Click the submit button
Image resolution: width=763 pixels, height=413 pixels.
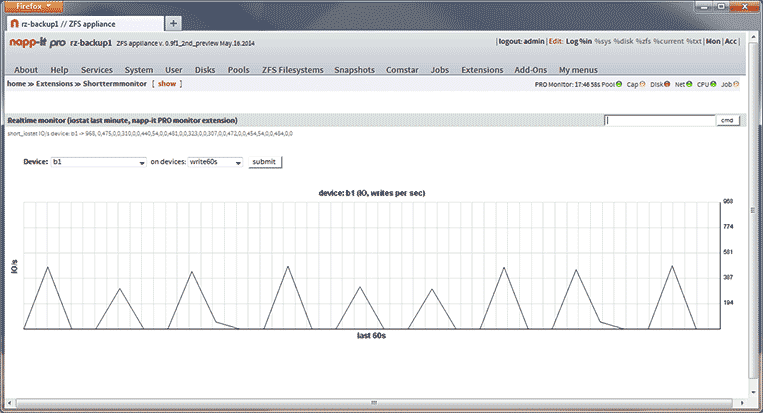click(x=265, y=162)
